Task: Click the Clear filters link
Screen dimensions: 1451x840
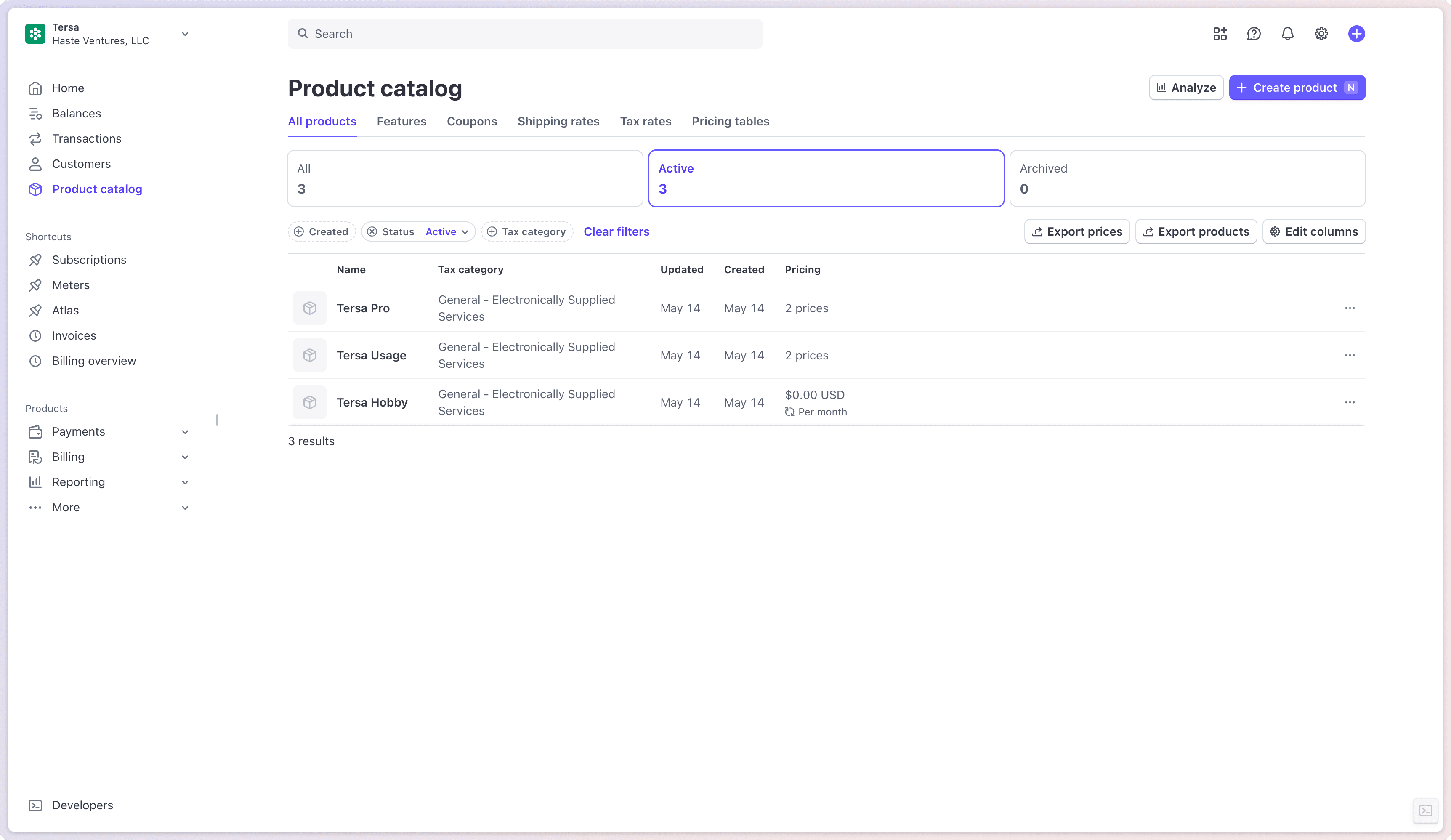Action: (x=616, y=231)
